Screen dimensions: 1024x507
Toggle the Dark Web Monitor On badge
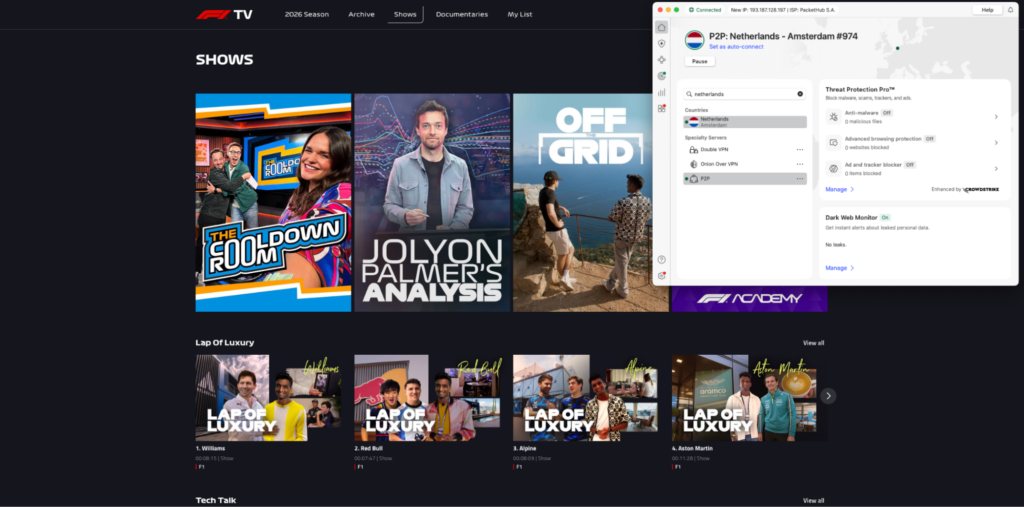tap(885, 218)
